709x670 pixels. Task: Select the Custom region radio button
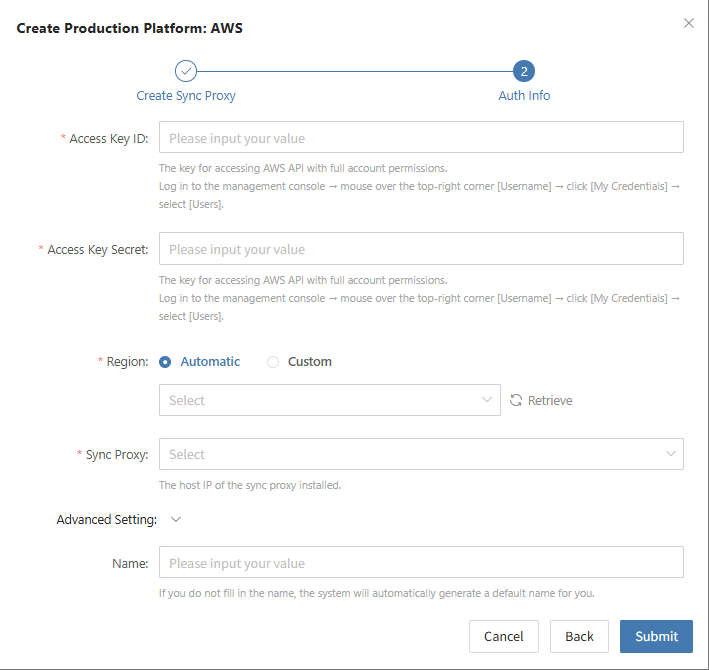[x=273, y=362]
